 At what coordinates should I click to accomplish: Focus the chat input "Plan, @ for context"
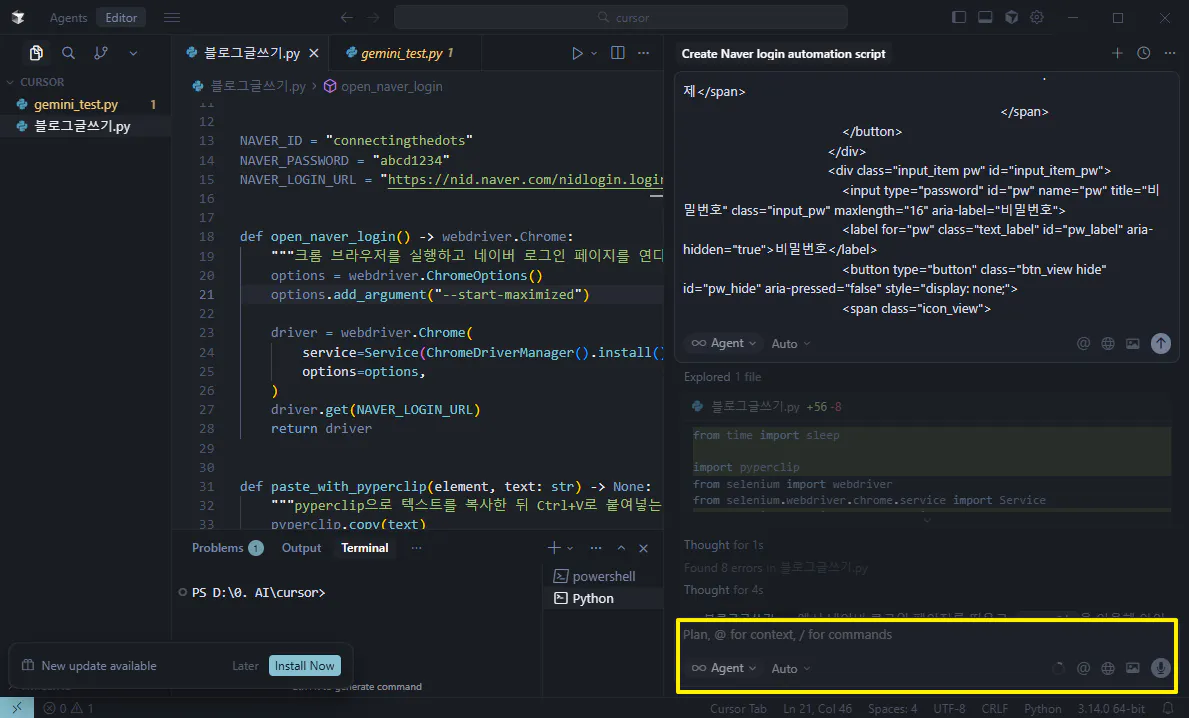point(925,635)
